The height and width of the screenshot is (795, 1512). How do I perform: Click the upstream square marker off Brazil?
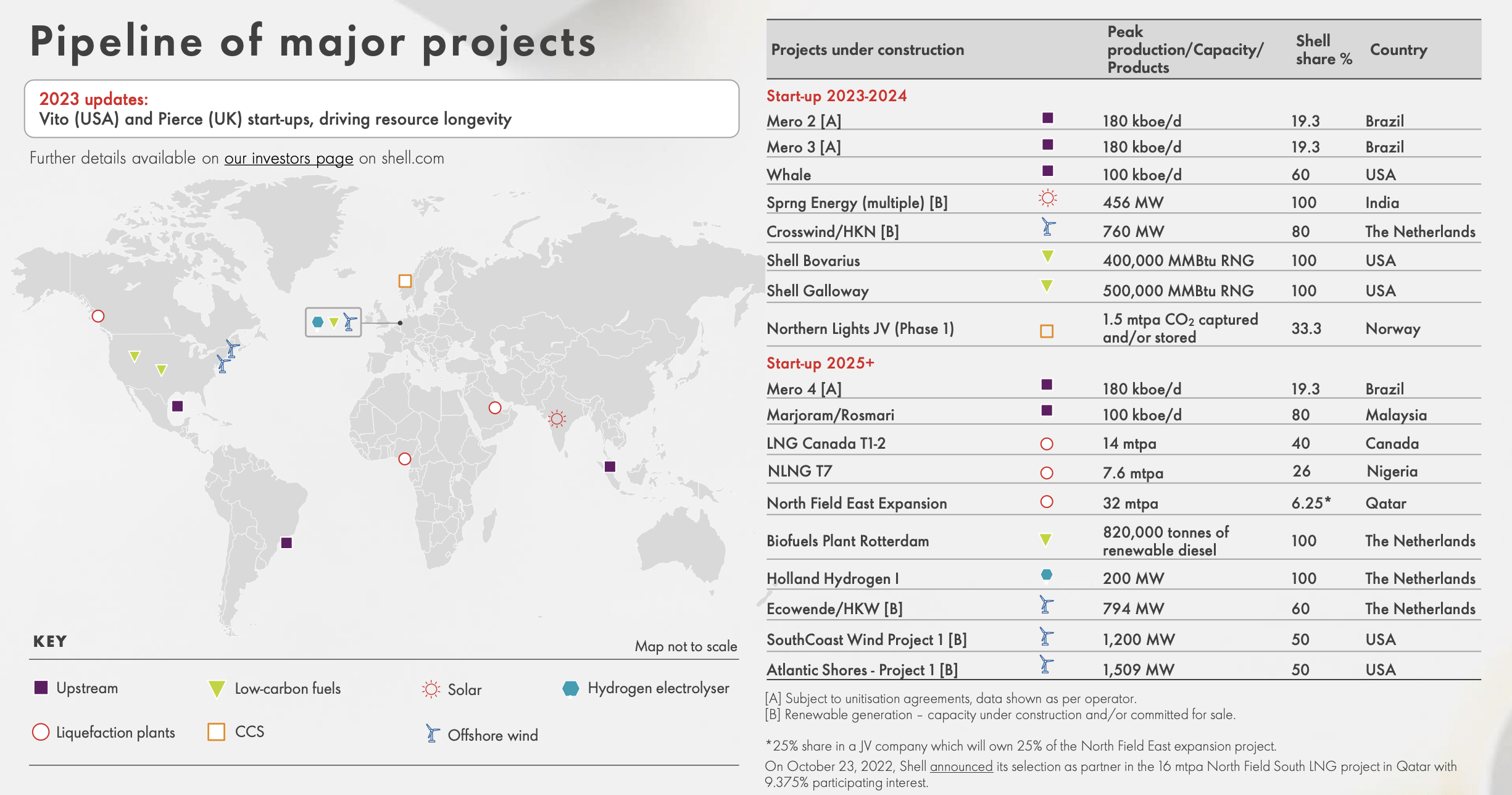coord(286,543)
